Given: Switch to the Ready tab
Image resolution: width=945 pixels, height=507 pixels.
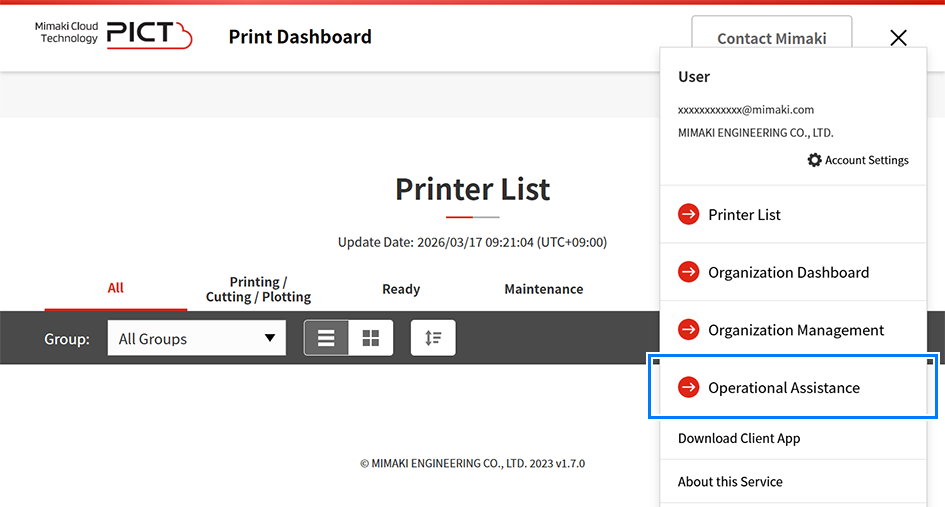Looking at the screenshot, I should (401, 289).
